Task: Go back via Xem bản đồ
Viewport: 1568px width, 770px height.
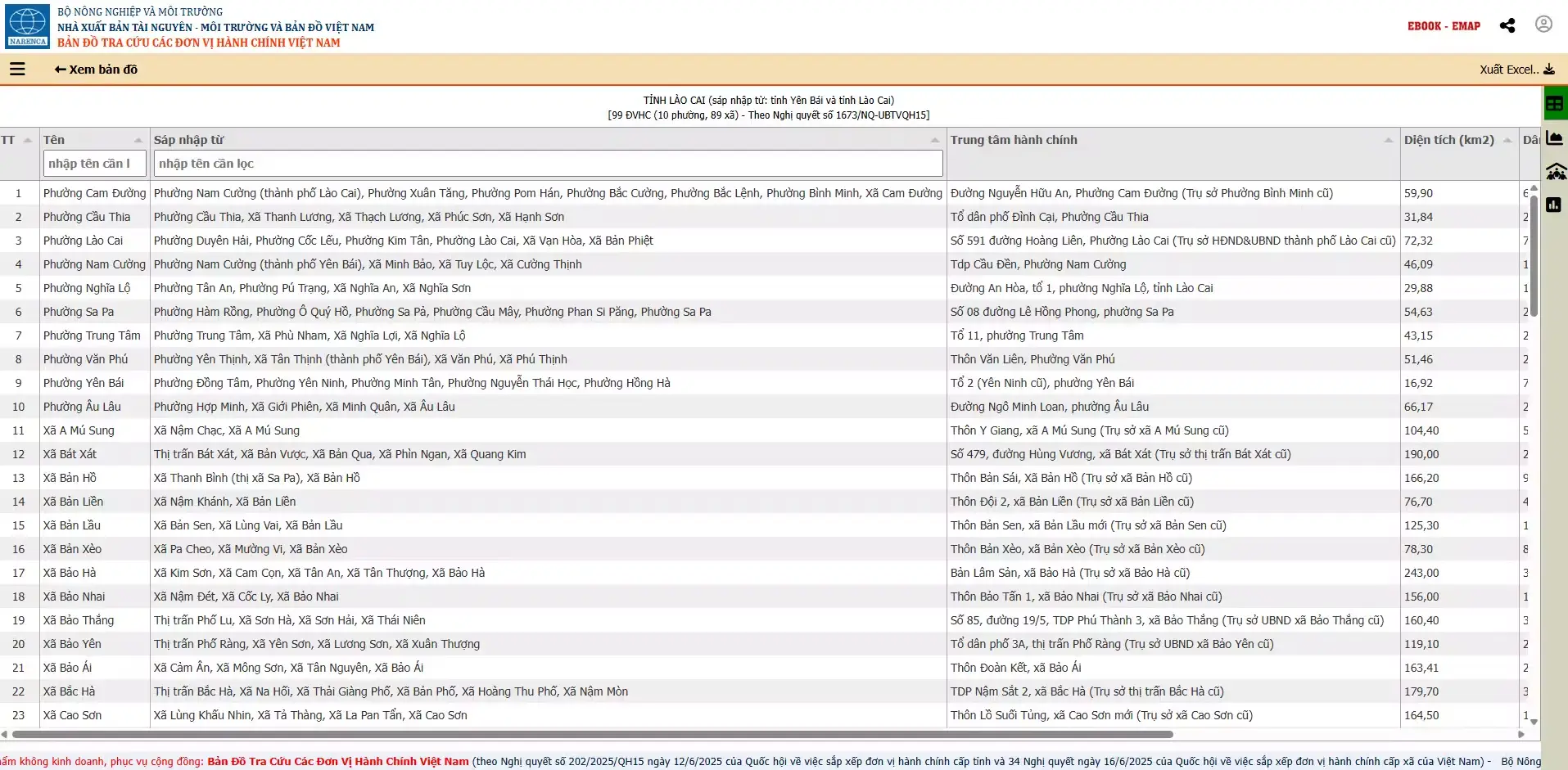Action: (96, 70)
